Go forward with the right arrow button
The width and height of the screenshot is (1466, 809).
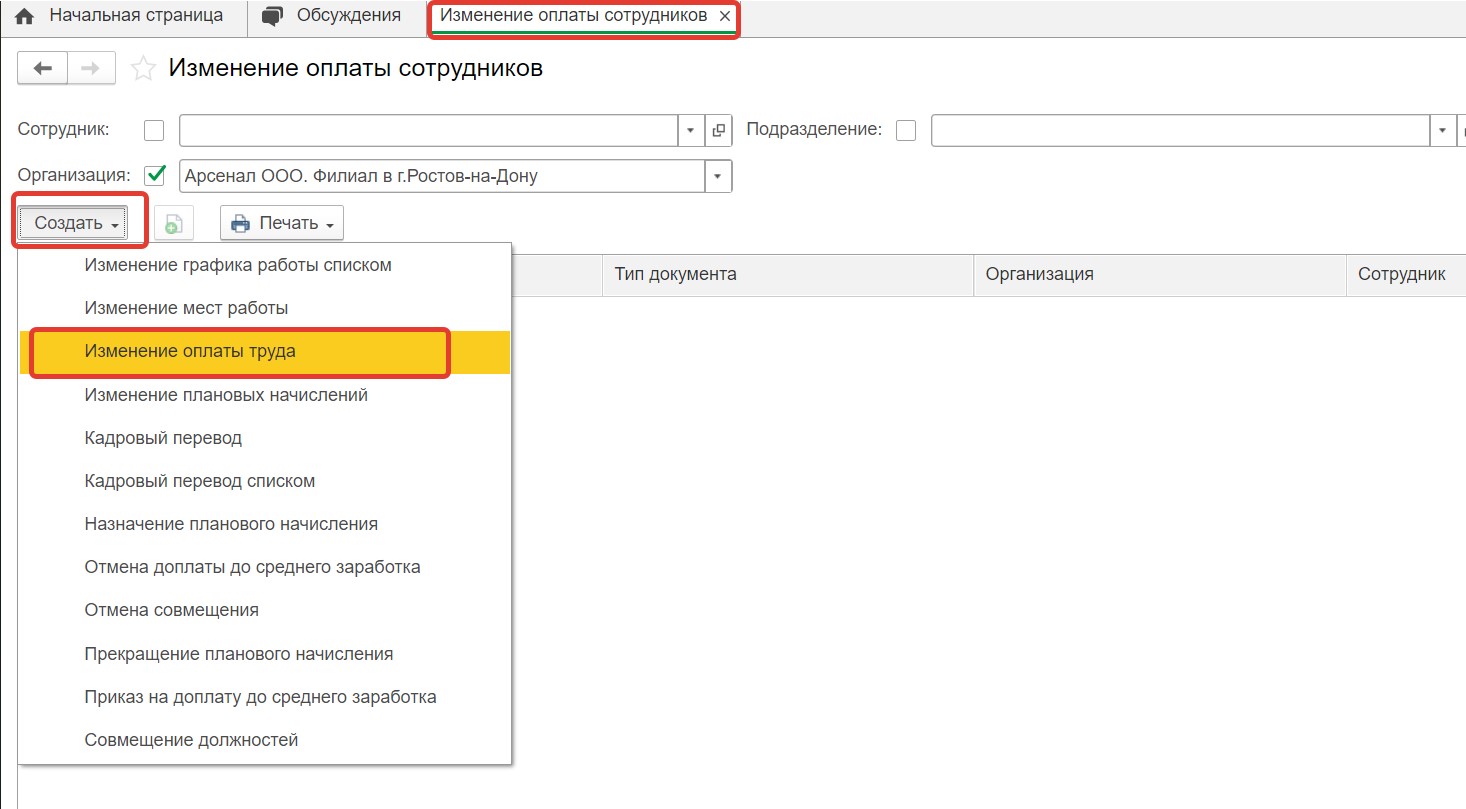(x=91, y=68)
